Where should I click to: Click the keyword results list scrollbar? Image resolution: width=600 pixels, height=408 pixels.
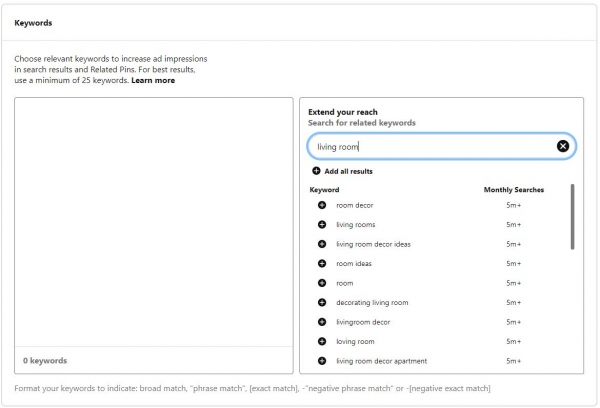pos(572,215)
